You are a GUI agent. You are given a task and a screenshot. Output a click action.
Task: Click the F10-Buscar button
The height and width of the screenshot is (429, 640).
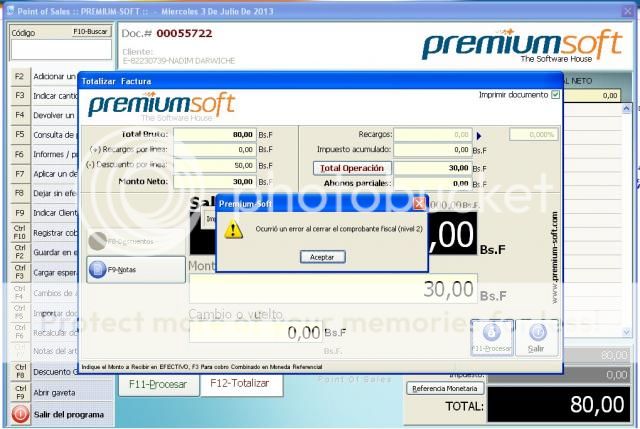tap(91, 31)
